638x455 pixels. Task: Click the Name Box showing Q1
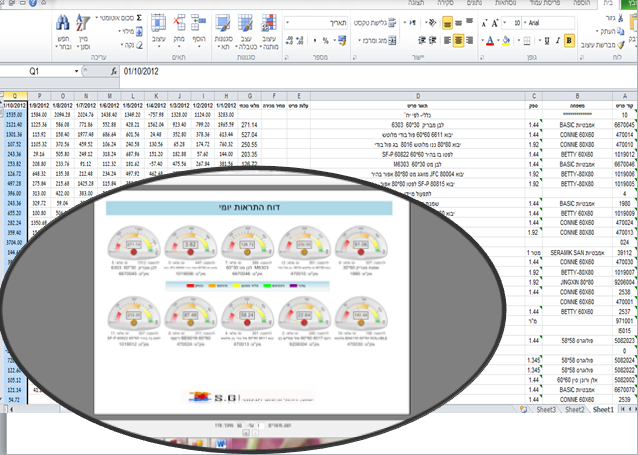pos(35,72)
